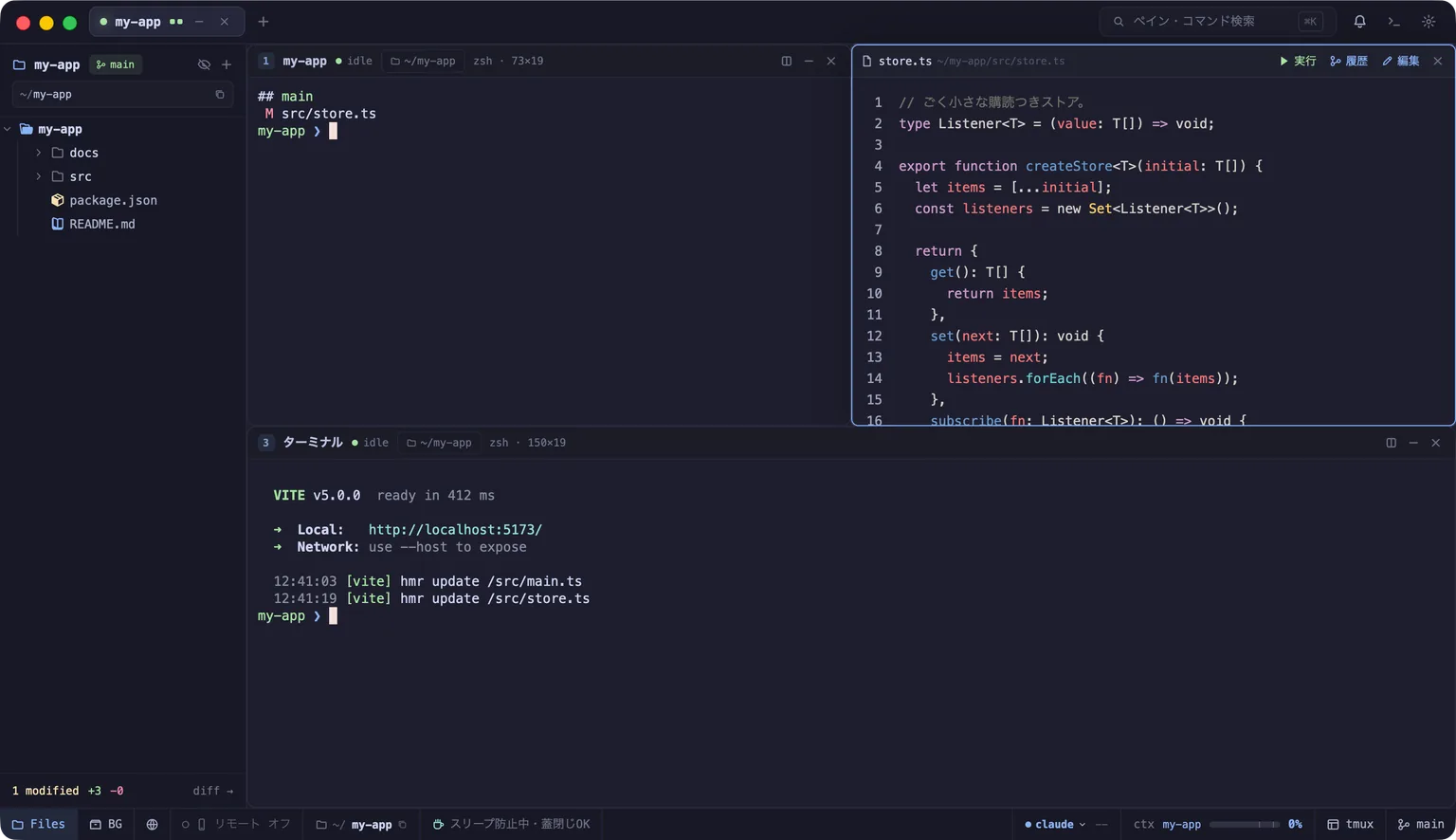Click the ctx context usage progress bar
The height and width of the screenshot is (840, 1456).
1244,825
